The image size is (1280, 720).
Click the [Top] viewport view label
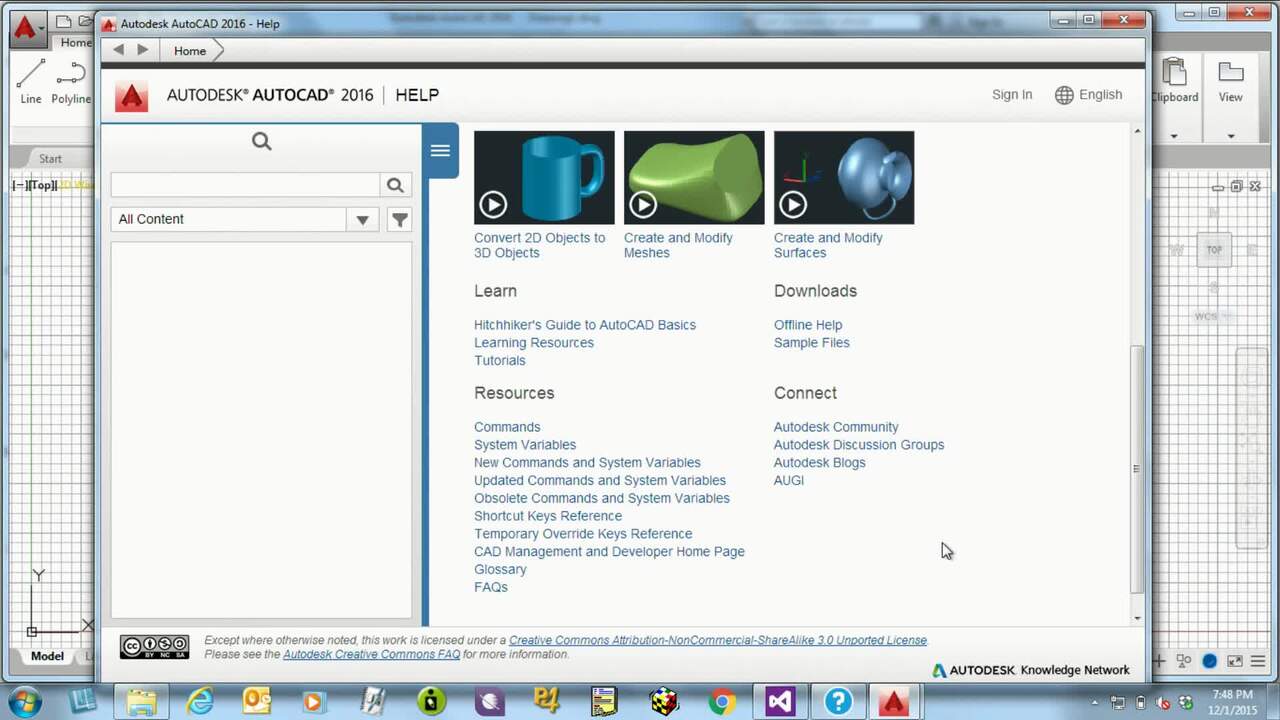pos(43,185)
